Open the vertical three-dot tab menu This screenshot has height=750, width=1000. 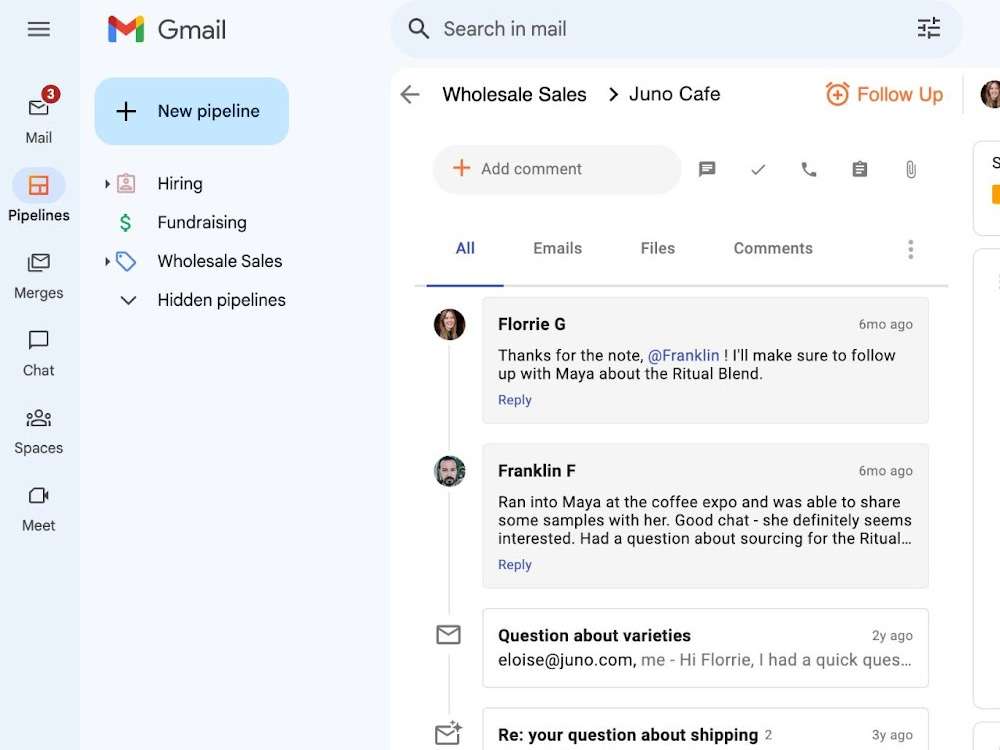click(911, 249)
